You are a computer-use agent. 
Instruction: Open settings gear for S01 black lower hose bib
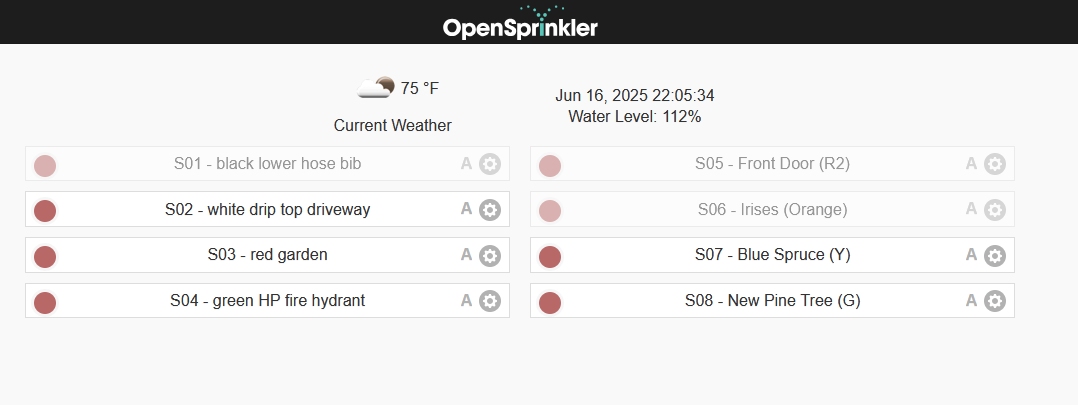pos(490,164)
